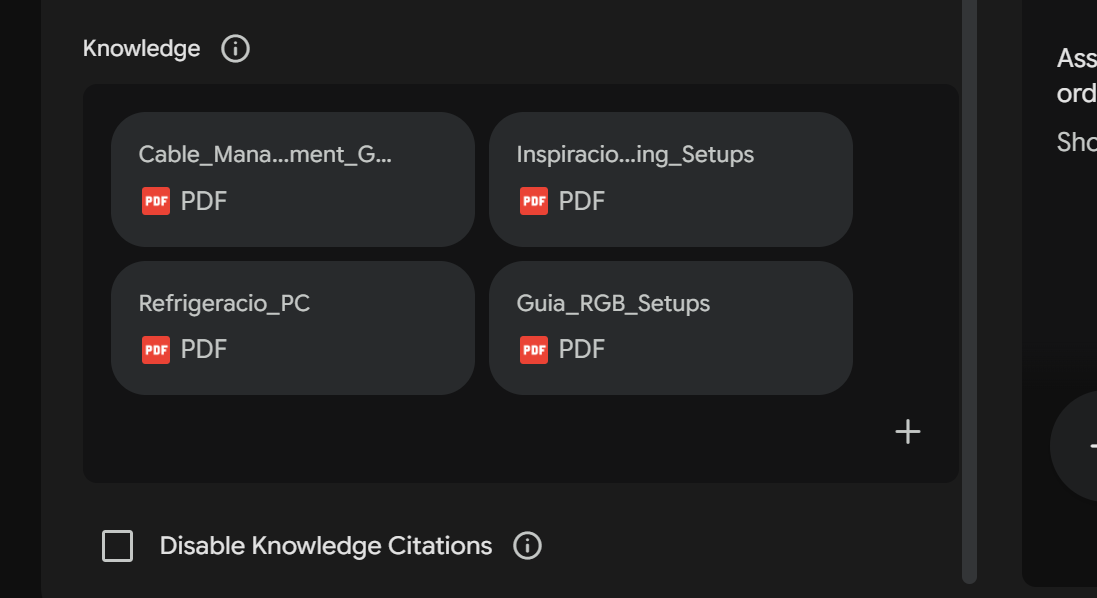The width and height of the screenshot is (1097, 598).
Task: Click the Disable Knowledge Citations info icon
Action: coord(527,546)
